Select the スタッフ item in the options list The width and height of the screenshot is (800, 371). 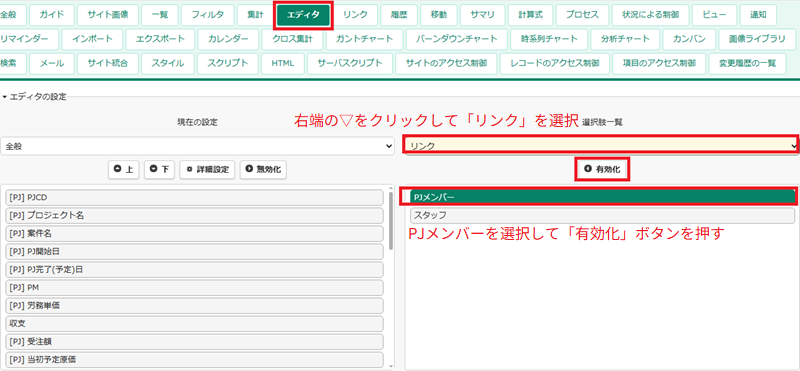[603, 215]
